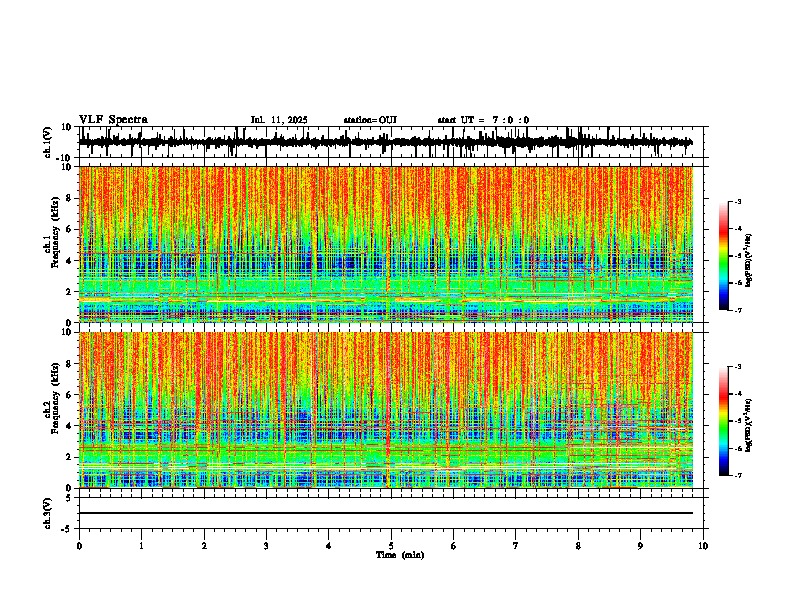Click the ch.1 spectrogram "6" kHz tick label
The image size is (792, 612).
point(71,229)
